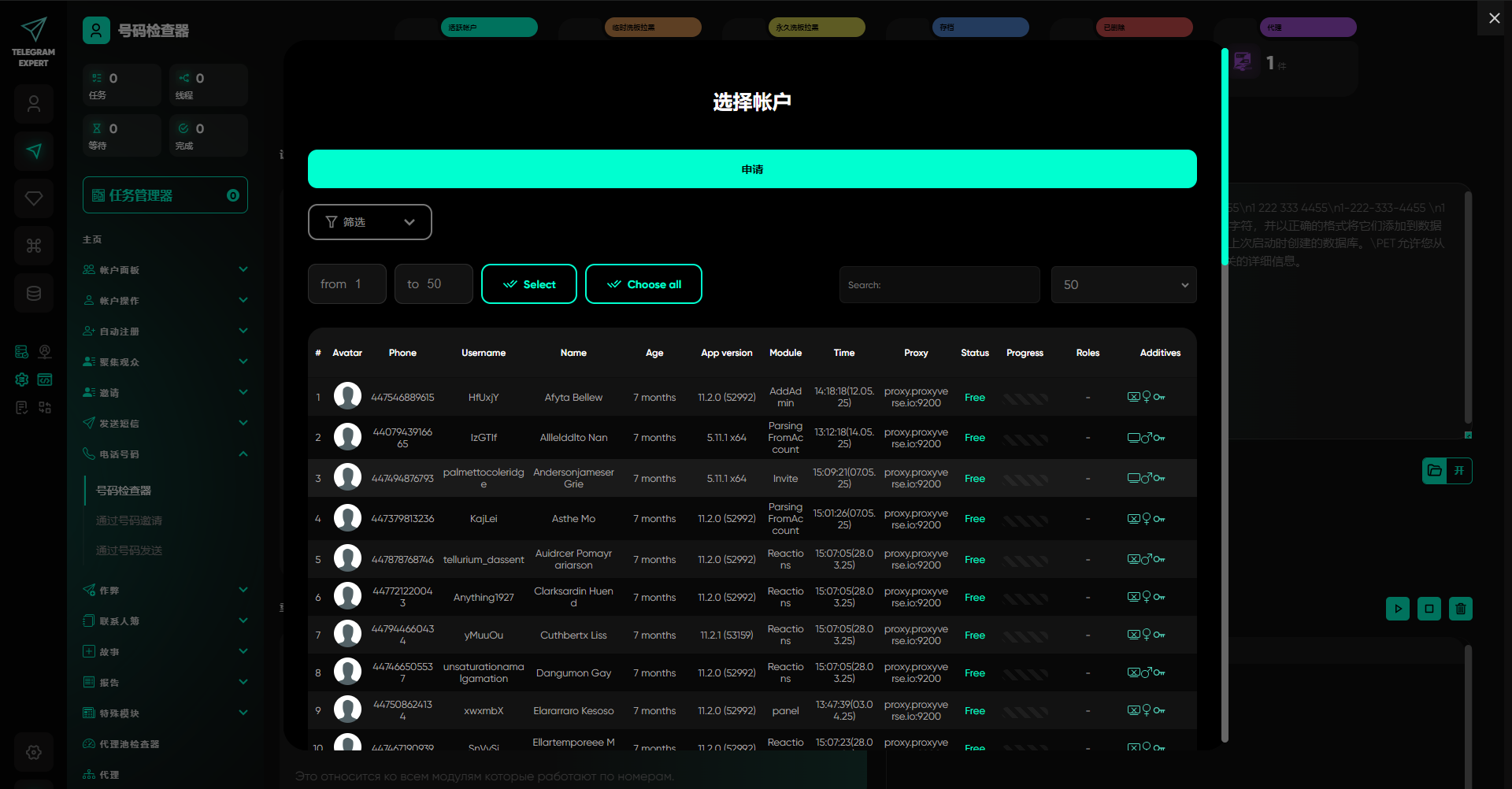Click the paper plane icon in left rail

(x=34, y=151)
